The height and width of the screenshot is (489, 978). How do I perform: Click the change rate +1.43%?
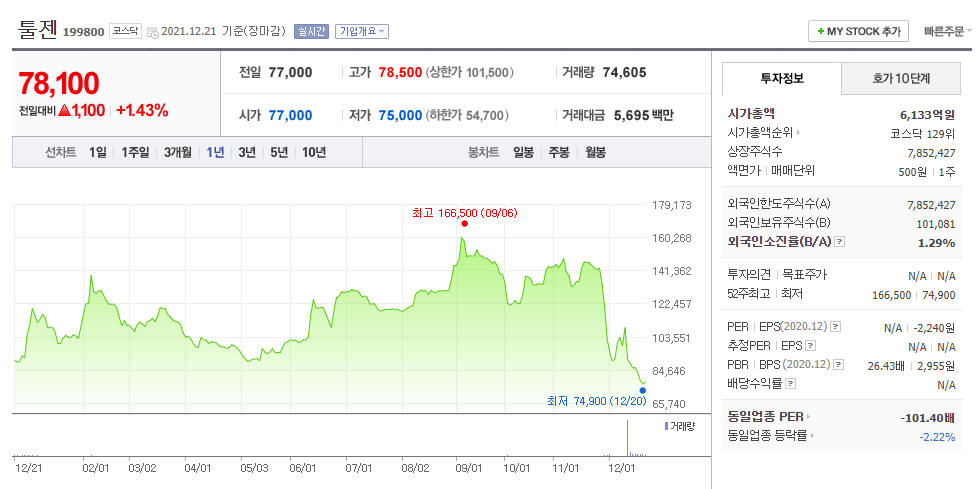(x=142, y=111)
